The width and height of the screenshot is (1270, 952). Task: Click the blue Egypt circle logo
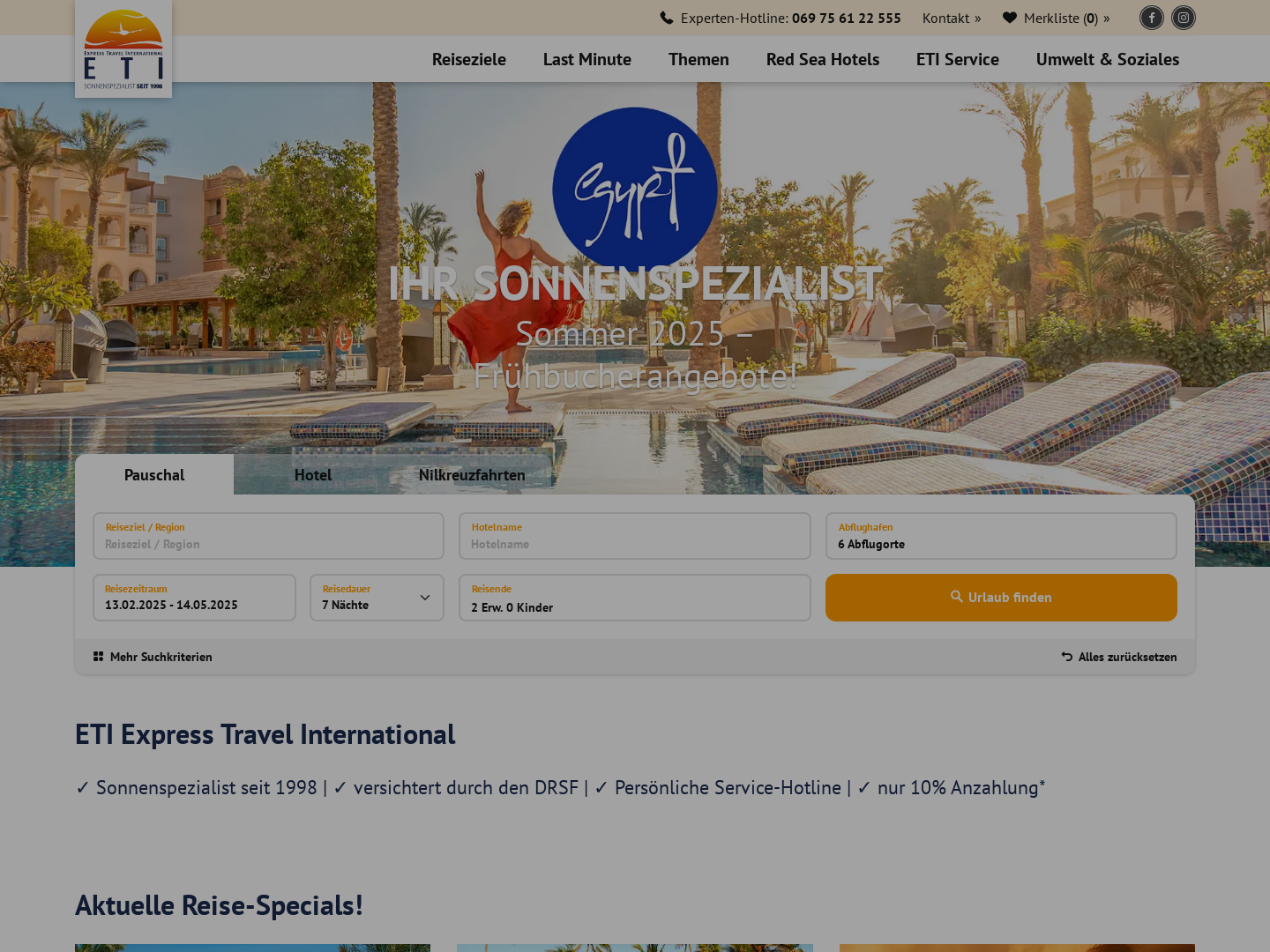(x=635, y=190)
